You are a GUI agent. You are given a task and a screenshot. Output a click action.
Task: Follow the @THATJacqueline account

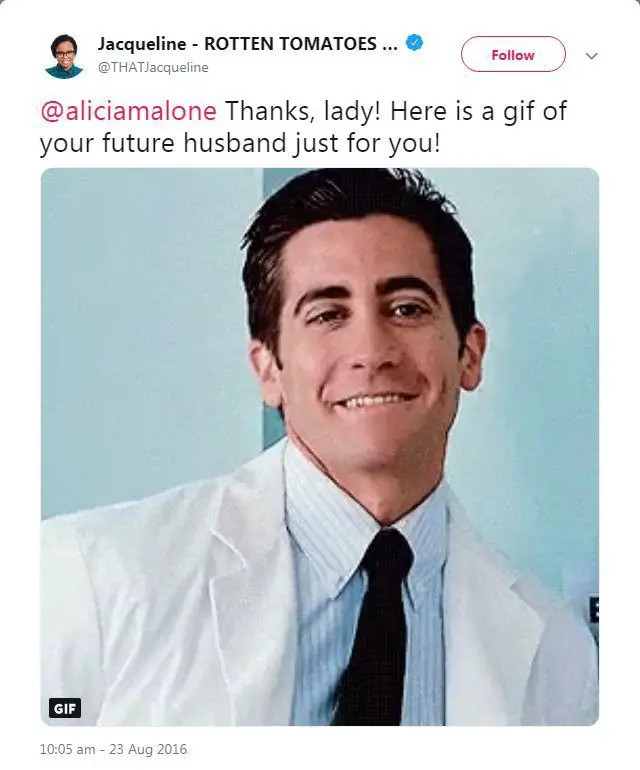pos(513,55)
